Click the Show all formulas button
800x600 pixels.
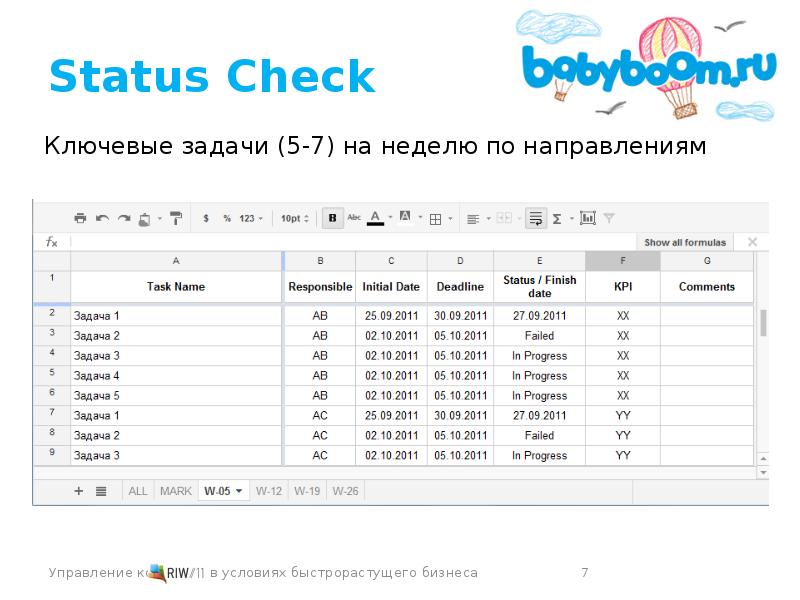click(x=684, y=242)
